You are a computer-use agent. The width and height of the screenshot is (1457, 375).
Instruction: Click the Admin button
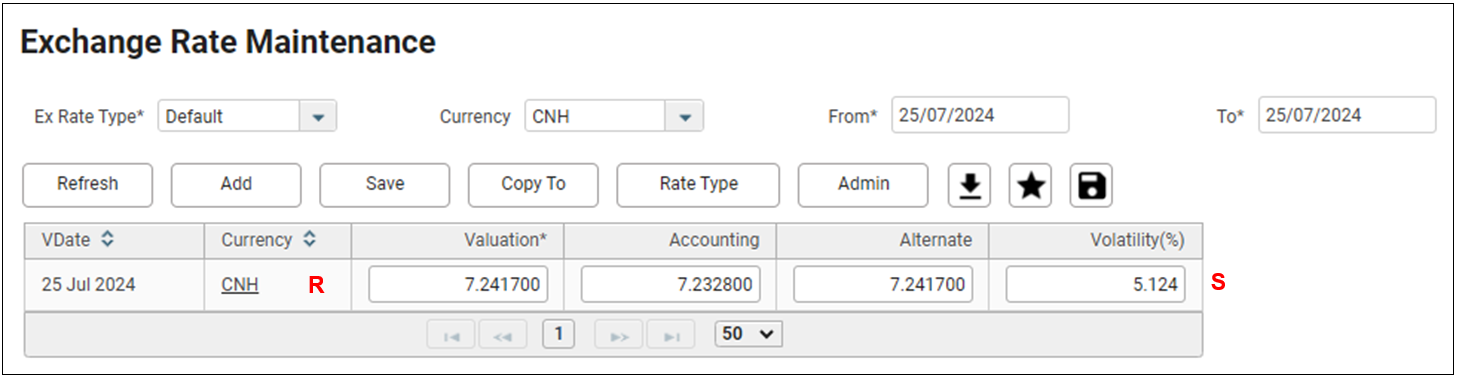pos(863,184)
